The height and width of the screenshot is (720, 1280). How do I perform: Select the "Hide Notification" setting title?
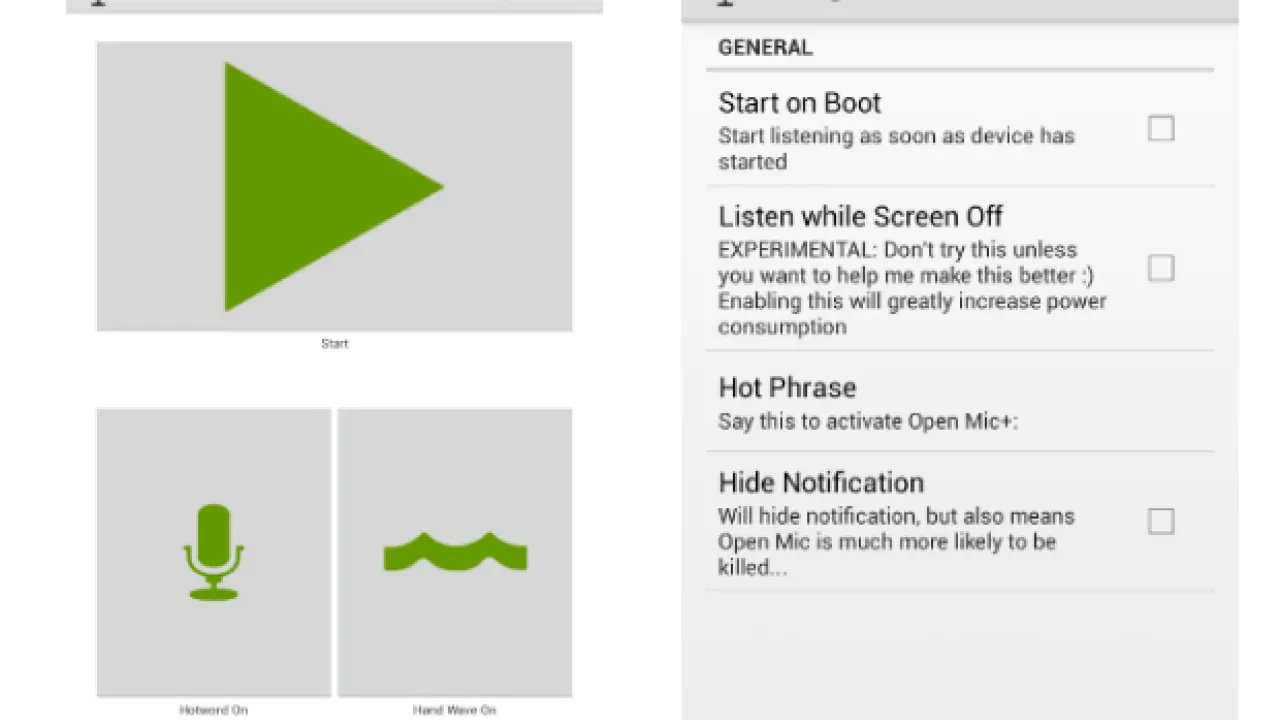[x=820, y=483]
